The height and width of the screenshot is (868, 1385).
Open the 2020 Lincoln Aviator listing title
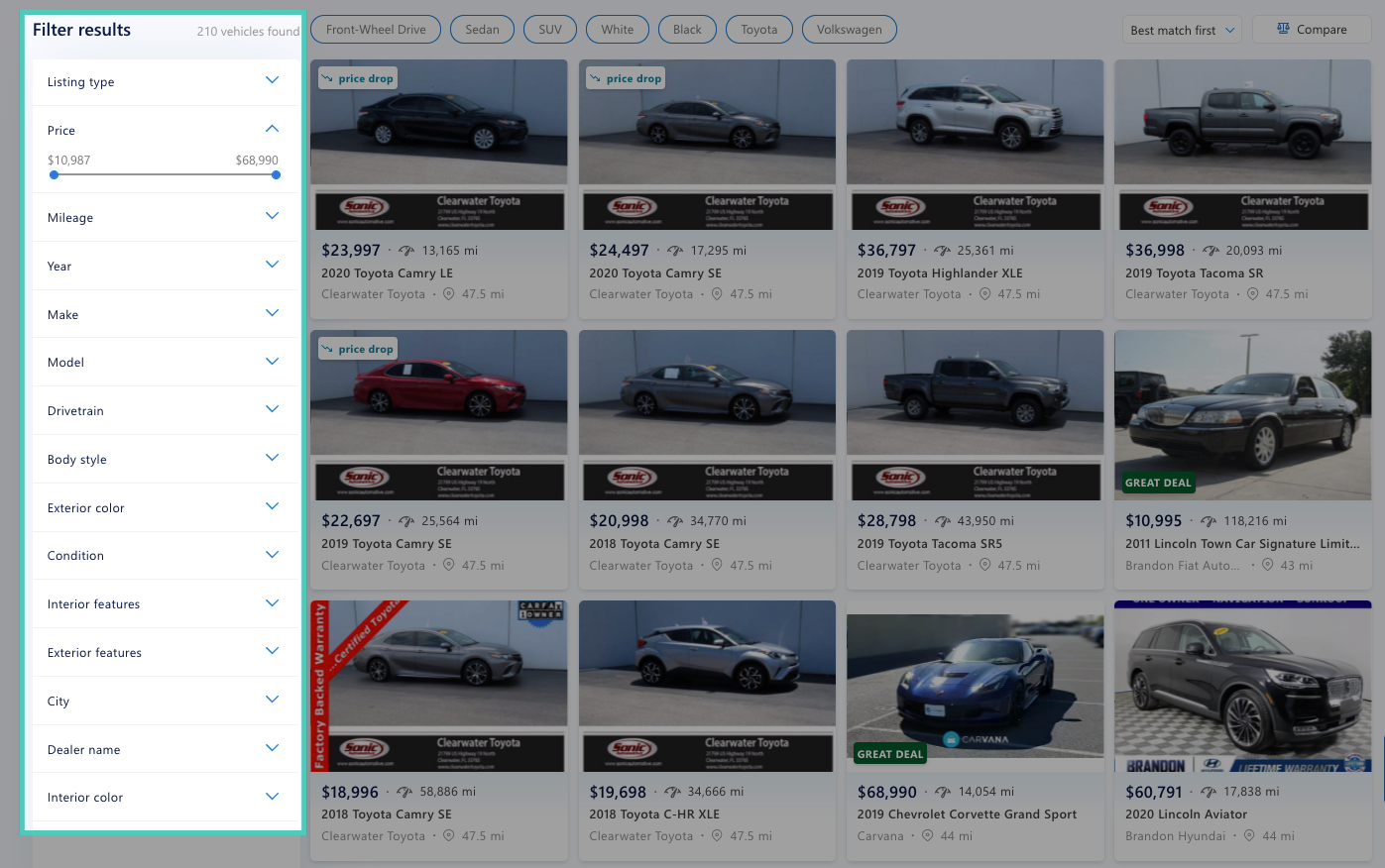click(1186, 814)
